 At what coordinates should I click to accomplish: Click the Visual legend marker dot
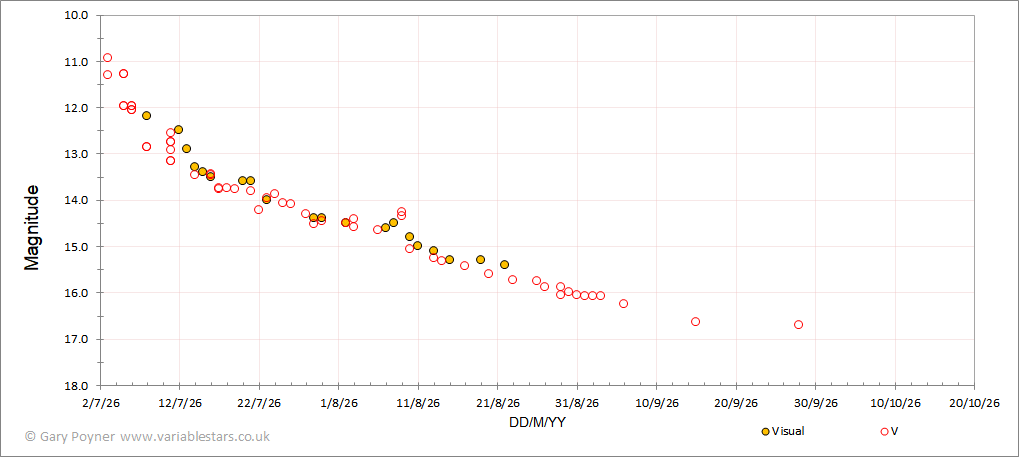(x=766, y=432)
